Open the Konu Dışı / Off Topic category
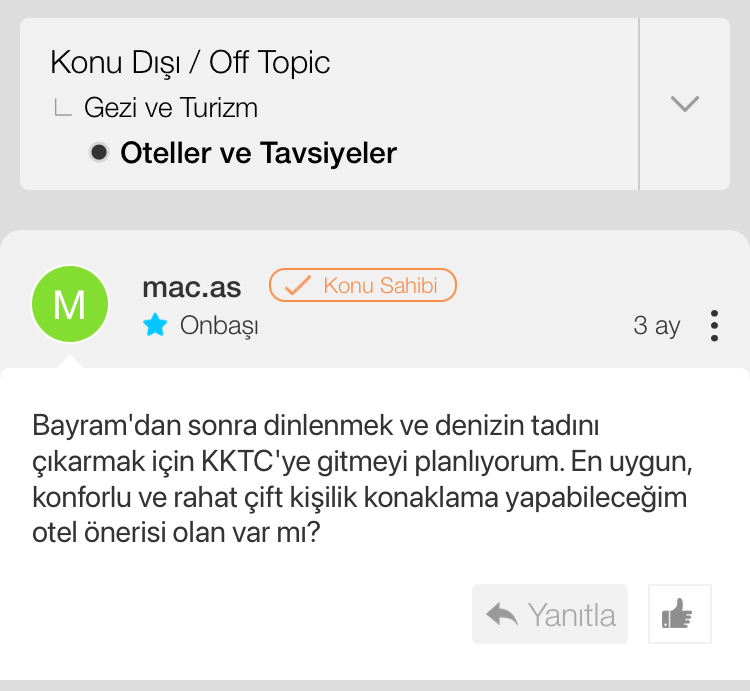750x691 pixels. point(190,63)
